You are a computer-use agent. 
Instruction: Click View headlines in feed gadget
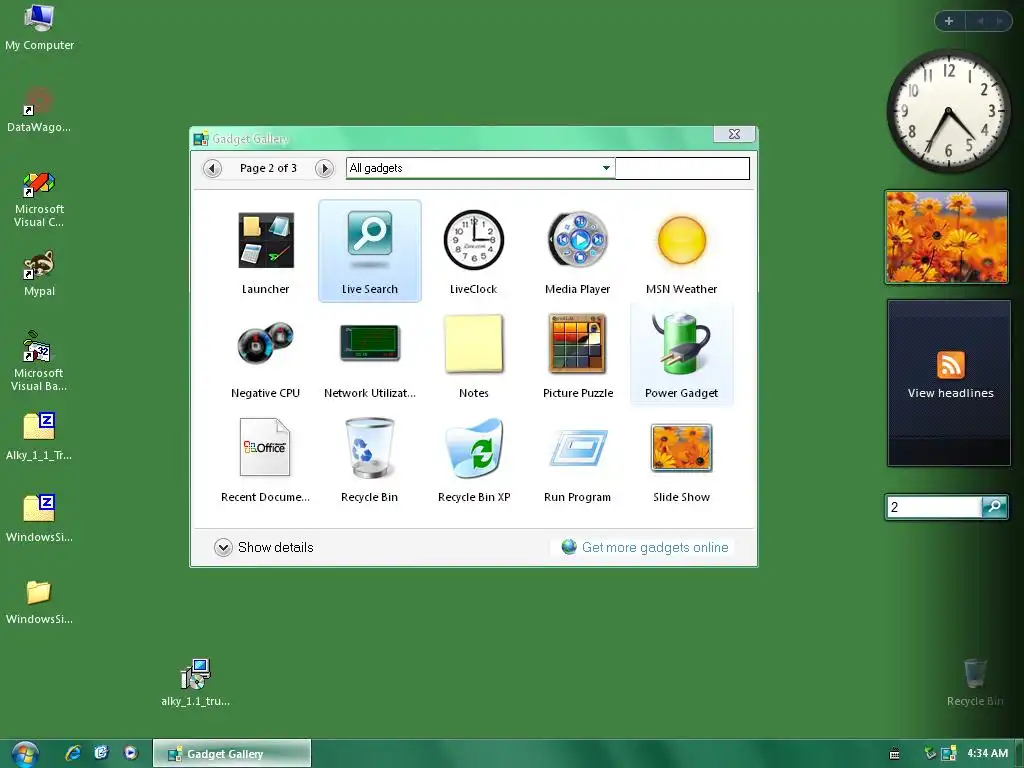[950, 393]
